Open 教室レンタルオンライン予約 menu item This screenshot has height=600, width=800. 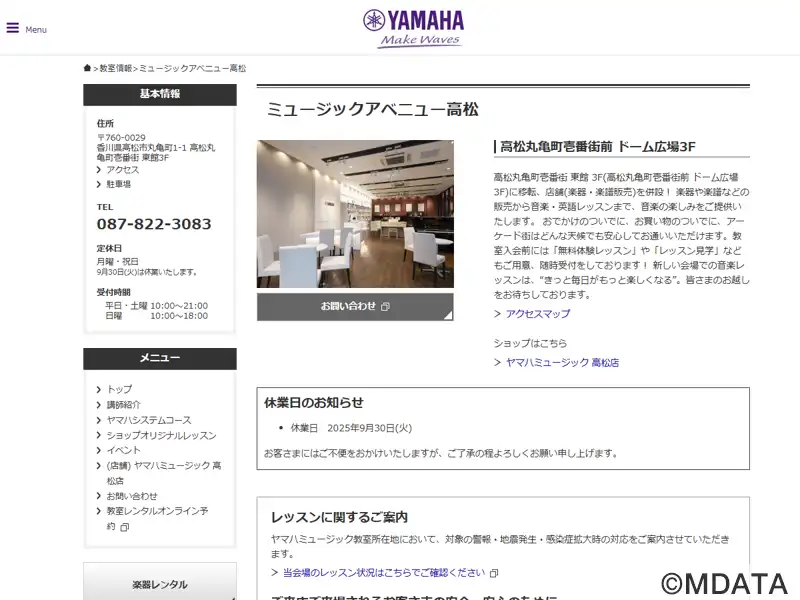(x=157, y=518)
